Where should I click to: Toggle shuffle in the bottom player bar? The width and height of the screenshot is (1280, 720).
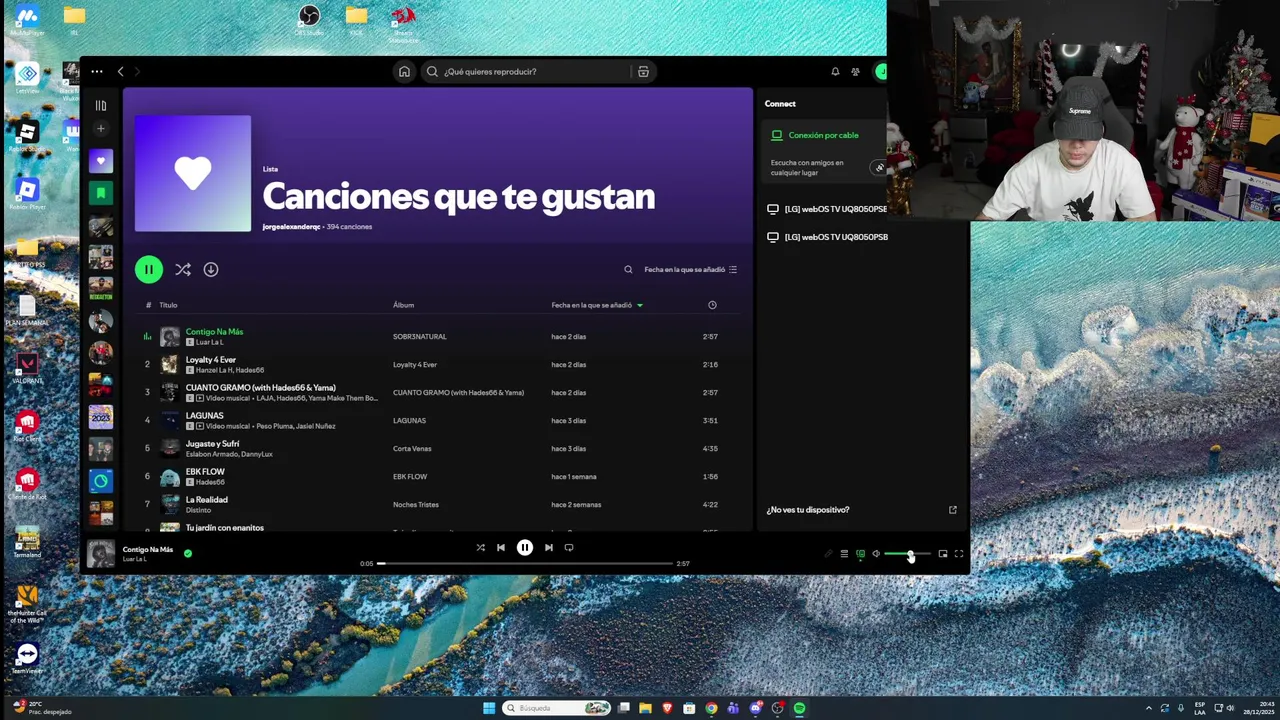point(480,547)
